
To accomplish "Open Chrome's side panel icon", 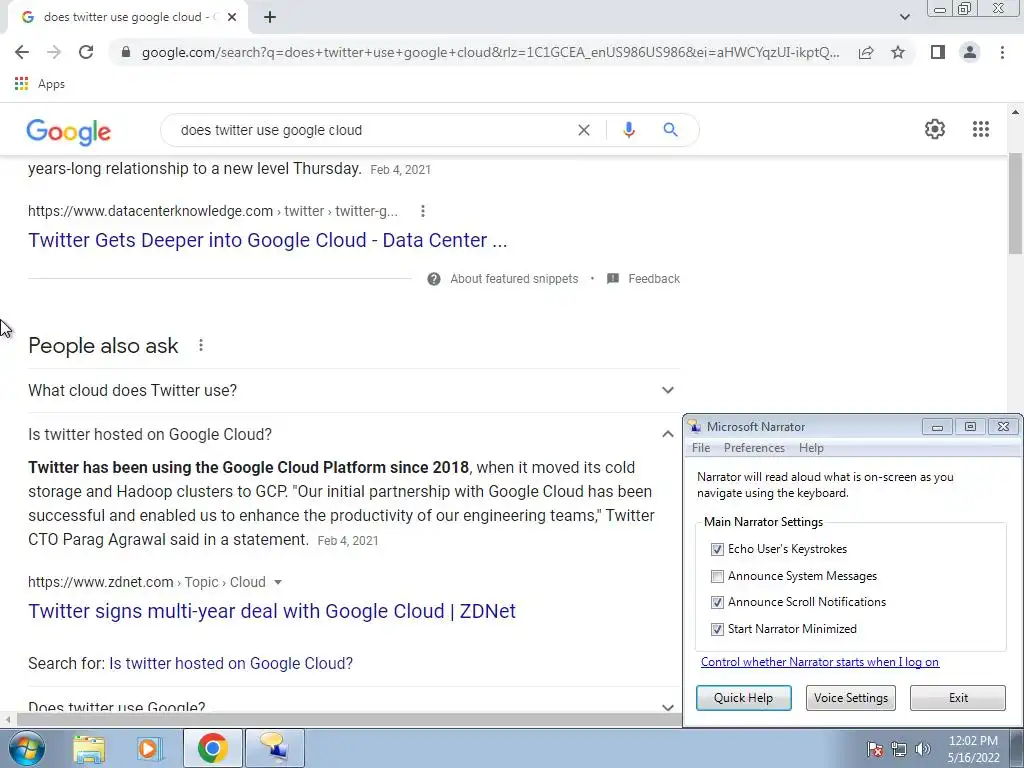I will click(938, 52).
